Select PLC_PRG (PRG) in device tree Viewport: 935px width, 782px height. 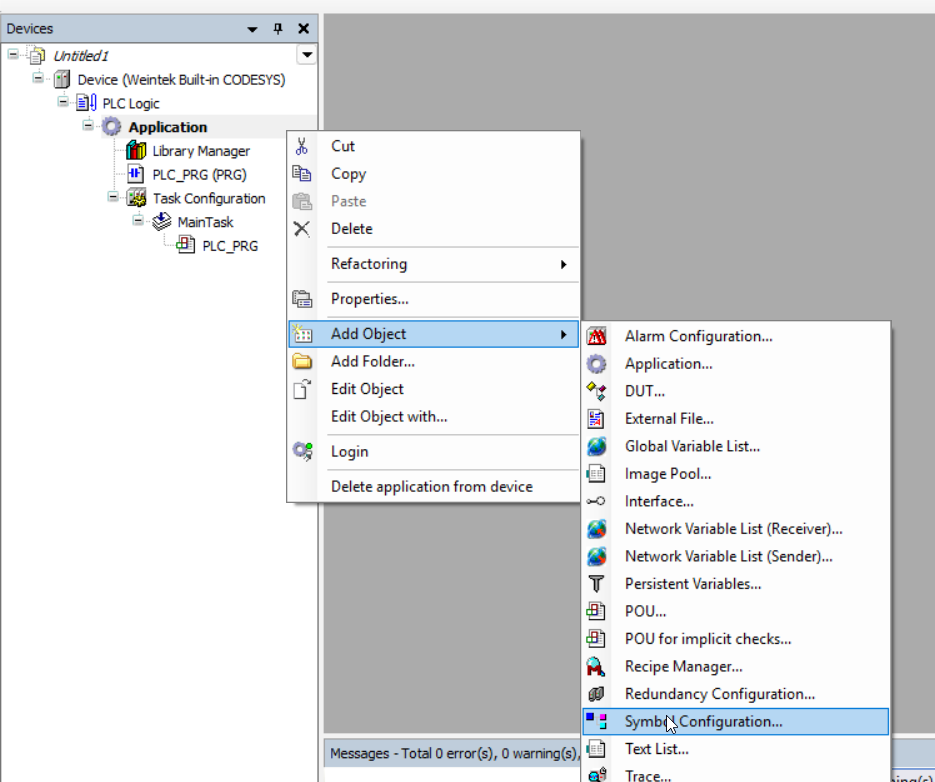(x=199, y=175)
